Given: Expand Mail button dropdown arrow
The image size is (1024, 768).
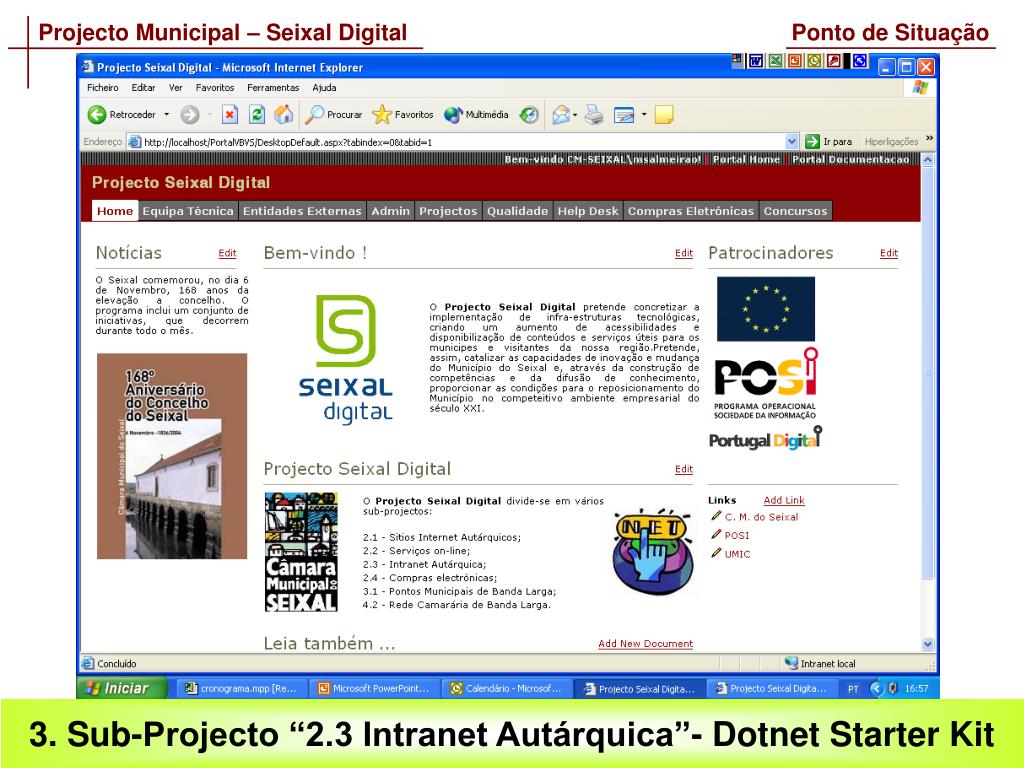Looking at the screenshot, I should (x=575, y=115).
